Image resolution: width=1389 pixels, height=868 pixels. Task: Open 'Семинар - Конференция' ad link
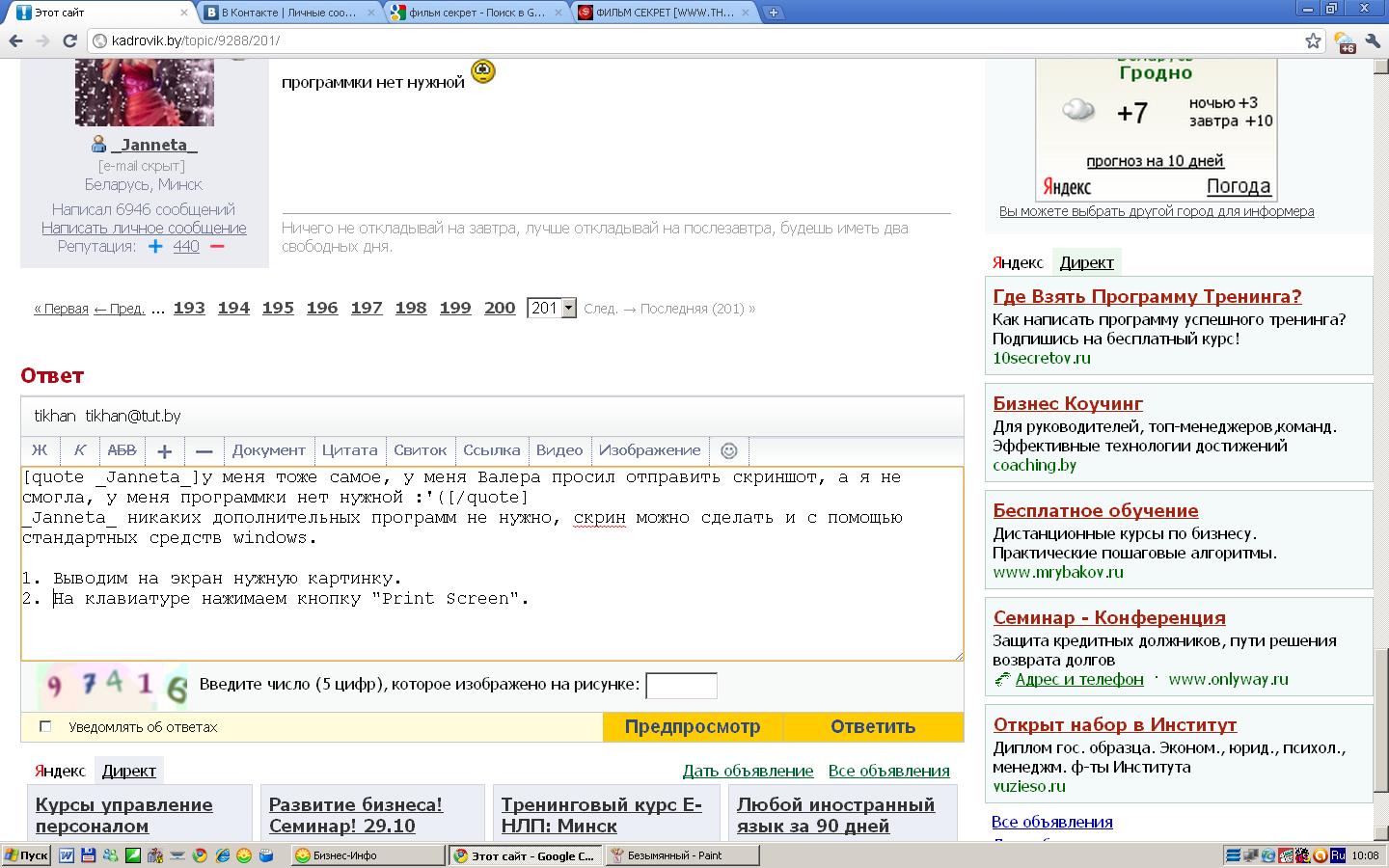[x=1109, y=617]
